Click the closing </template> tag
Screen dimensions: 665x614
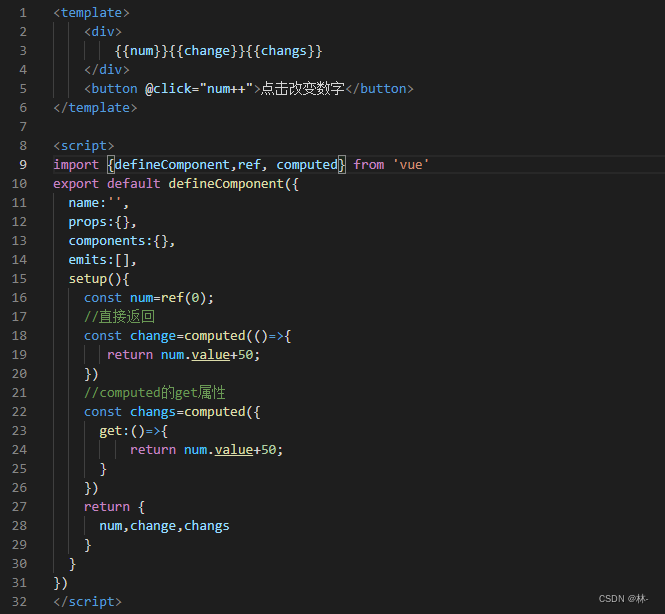(x=95, y=108)
